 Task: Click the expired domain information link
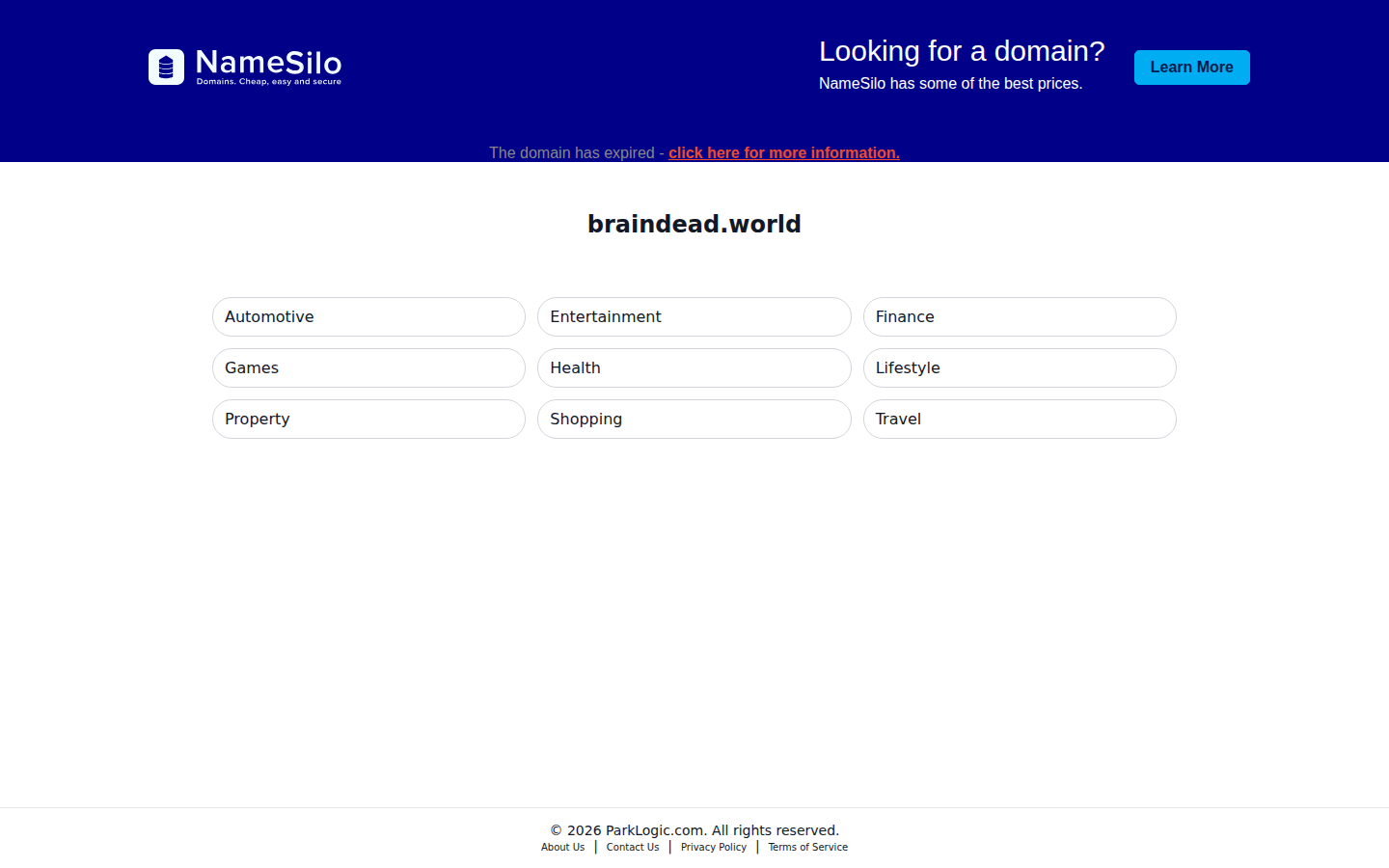click(x=783, y=152)
